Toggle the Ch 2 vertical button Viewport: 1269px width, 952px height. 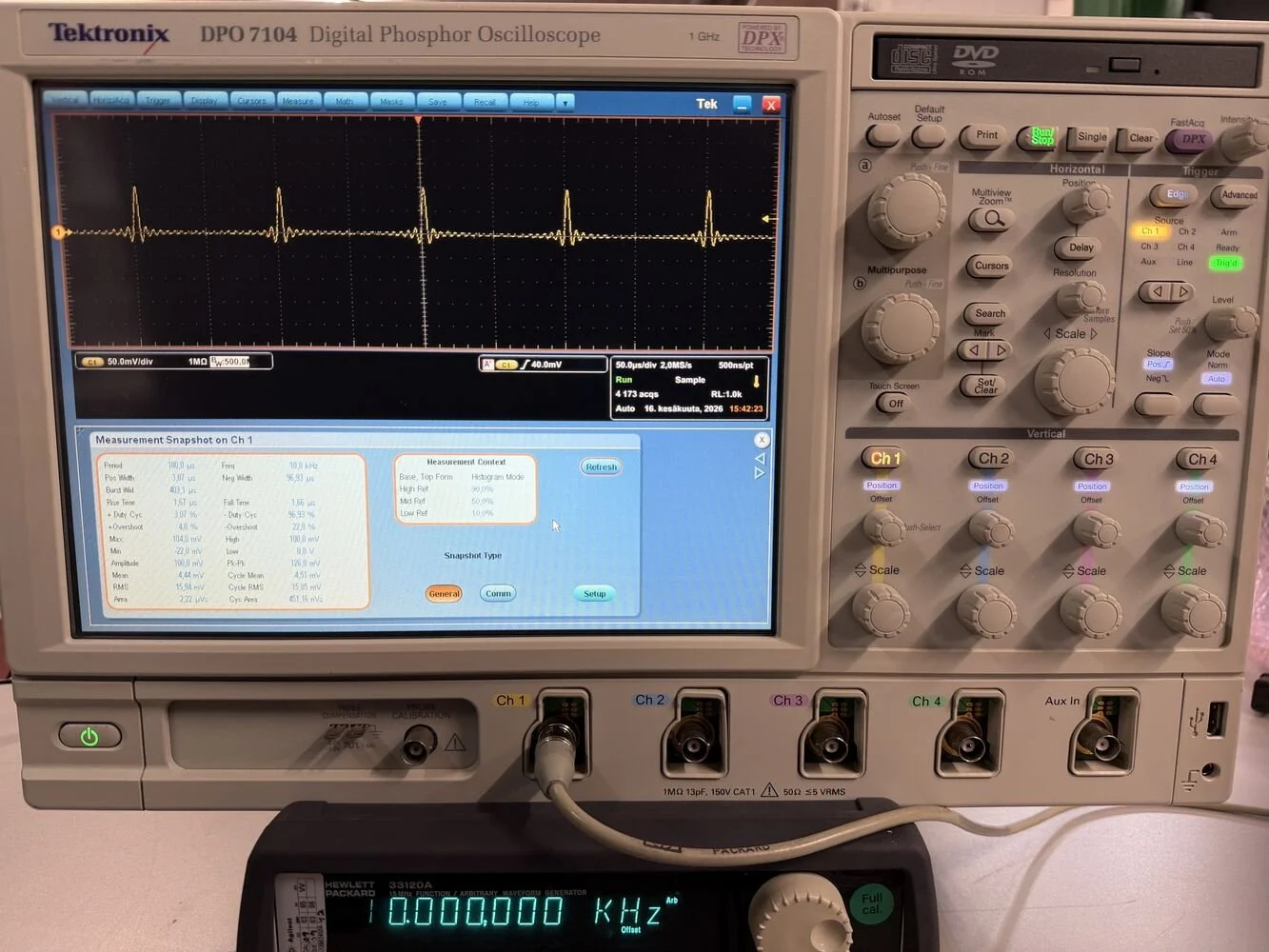[x=991, y=459]
